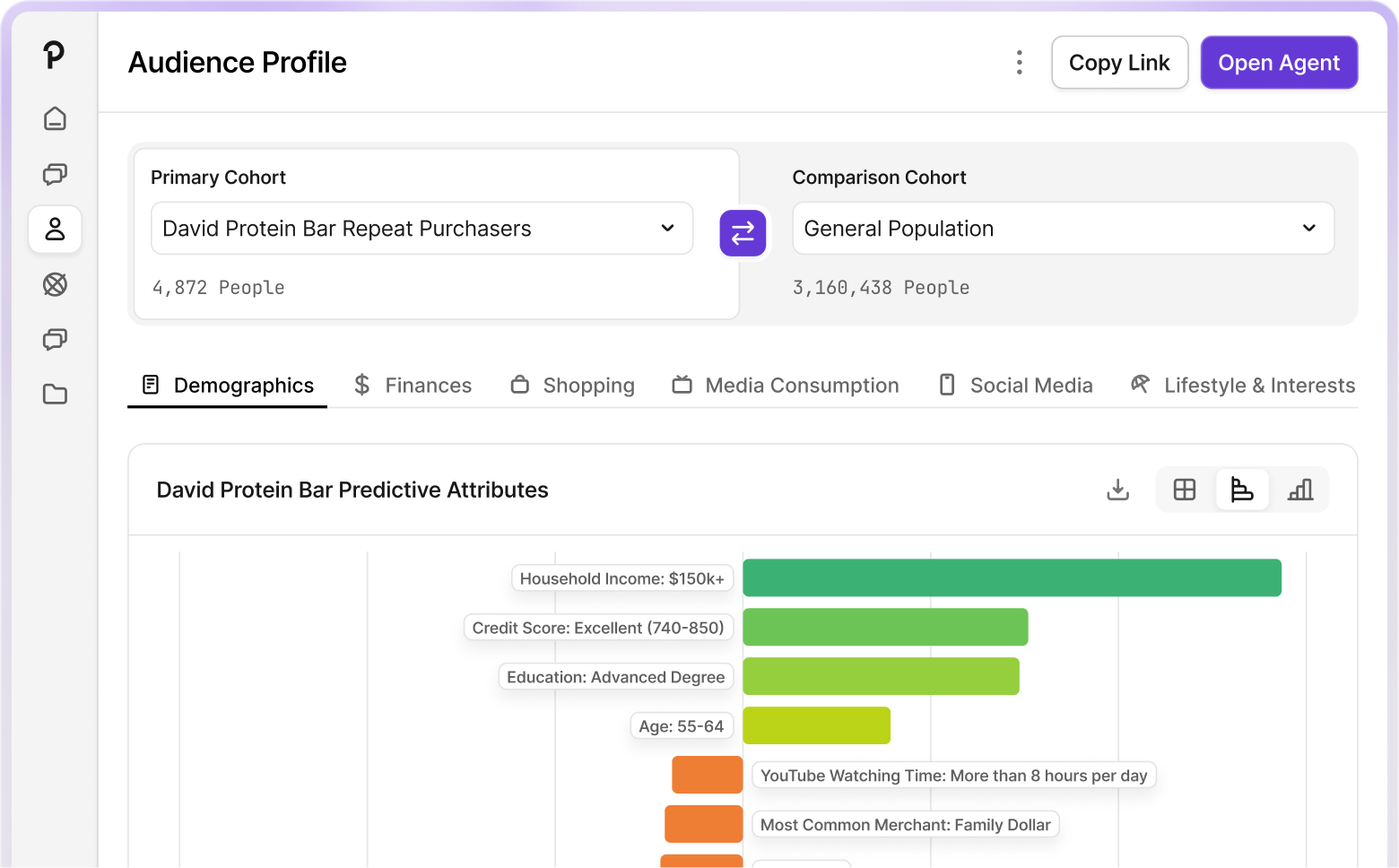1399x868 pixels.
Task: Download the predictive attributes chart
Action: [1117, 490]
